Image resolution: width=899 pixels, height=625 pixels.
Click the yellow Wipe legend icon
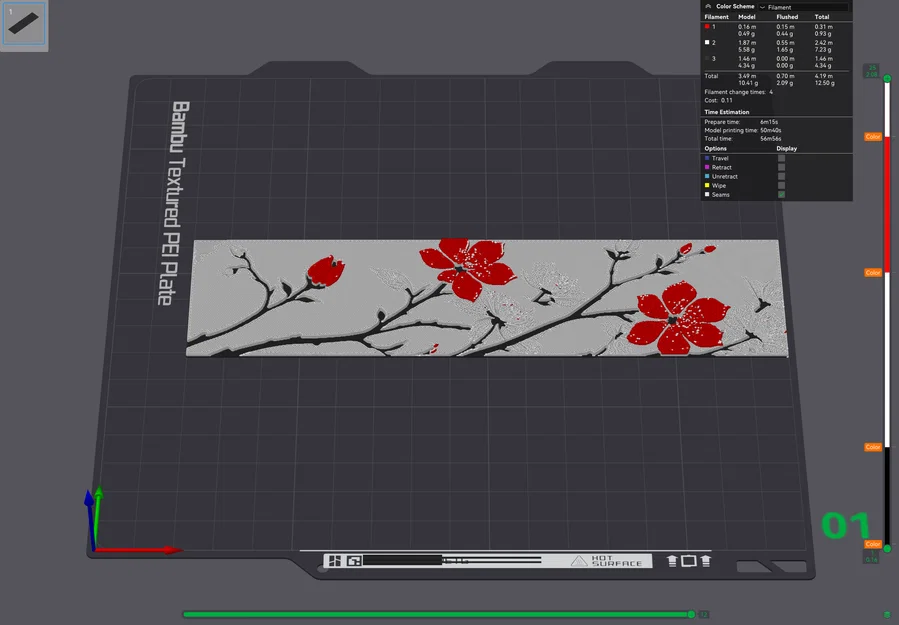[706, 186]
